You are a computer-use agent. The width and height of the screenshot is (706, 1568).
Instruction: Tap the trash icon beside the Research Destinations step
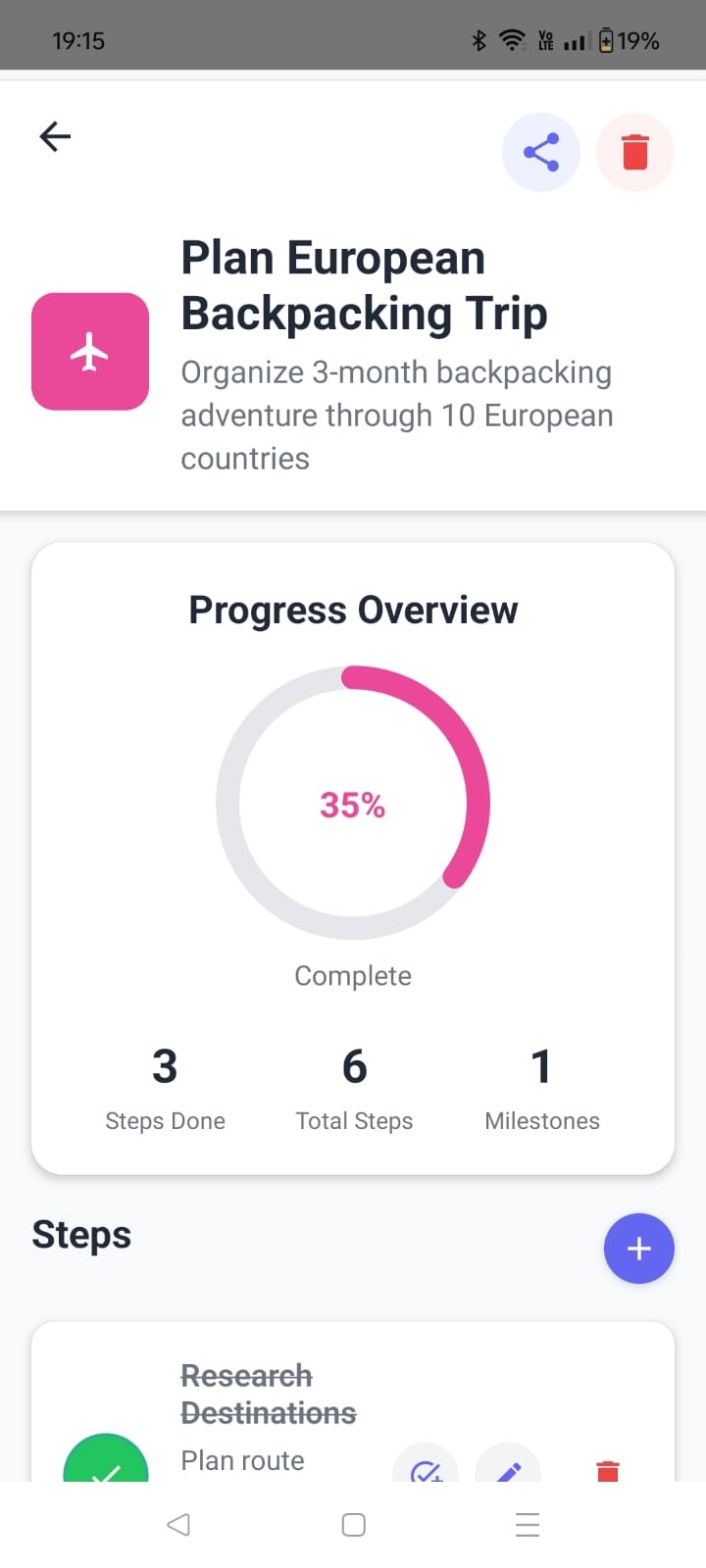coord(607,1471)
